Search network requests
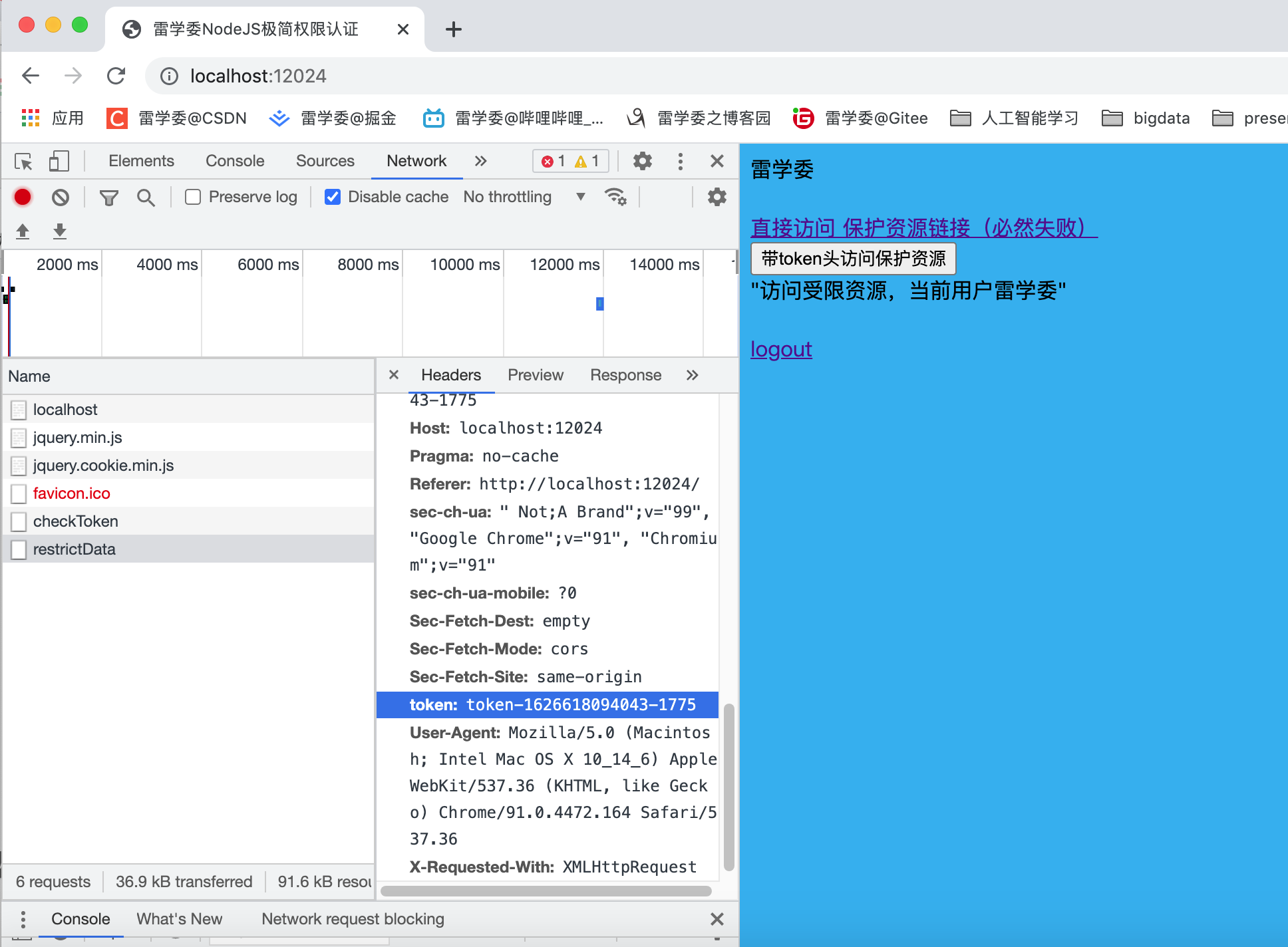The width and height of the screenshot is (1288, 947). [x=146, y=197]
